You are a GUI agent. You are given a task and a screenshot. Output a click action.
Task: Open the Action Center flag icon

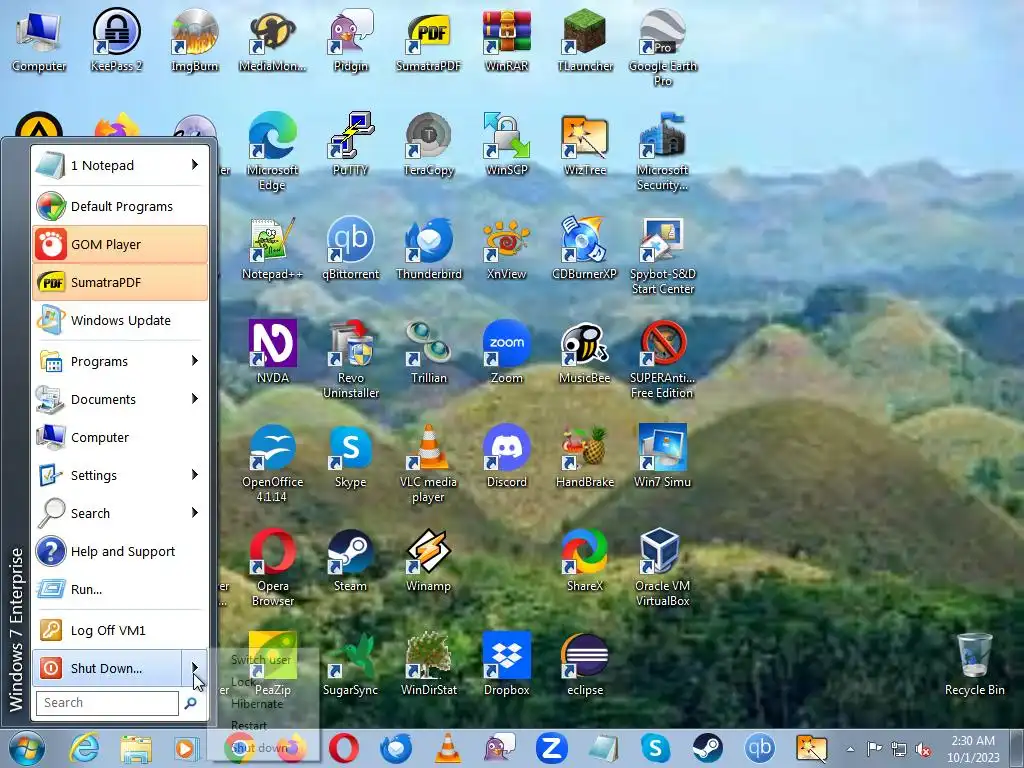874,748
